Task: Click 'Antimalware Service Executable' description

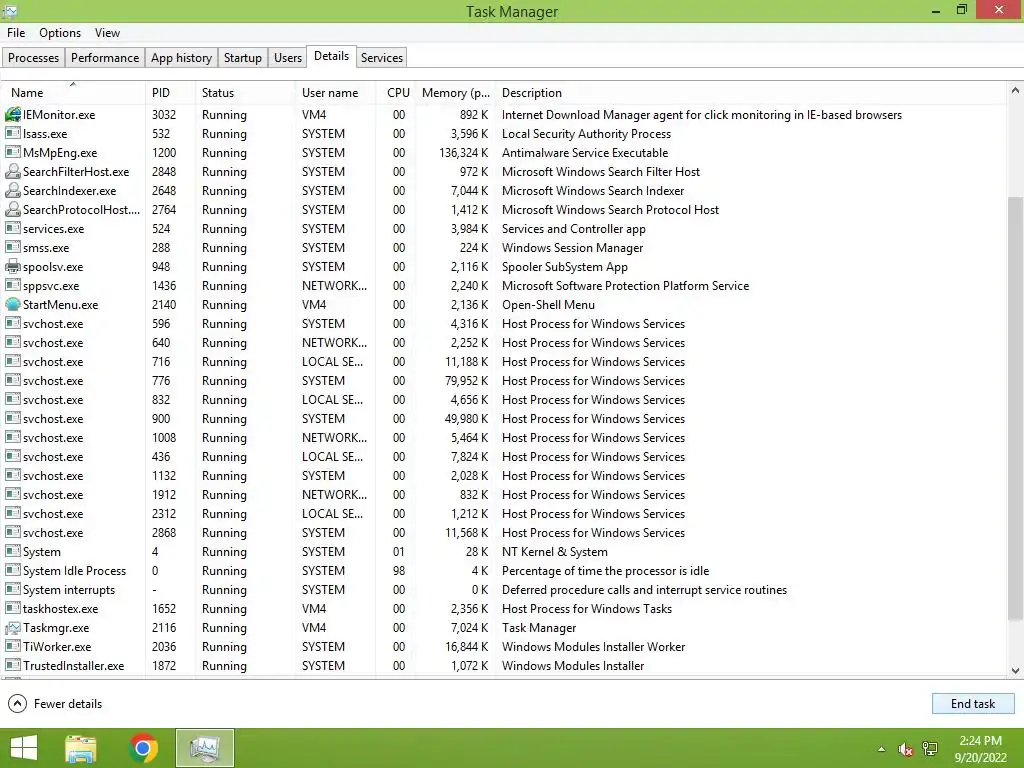Action: pyautogui.click(x=584, y=153)
